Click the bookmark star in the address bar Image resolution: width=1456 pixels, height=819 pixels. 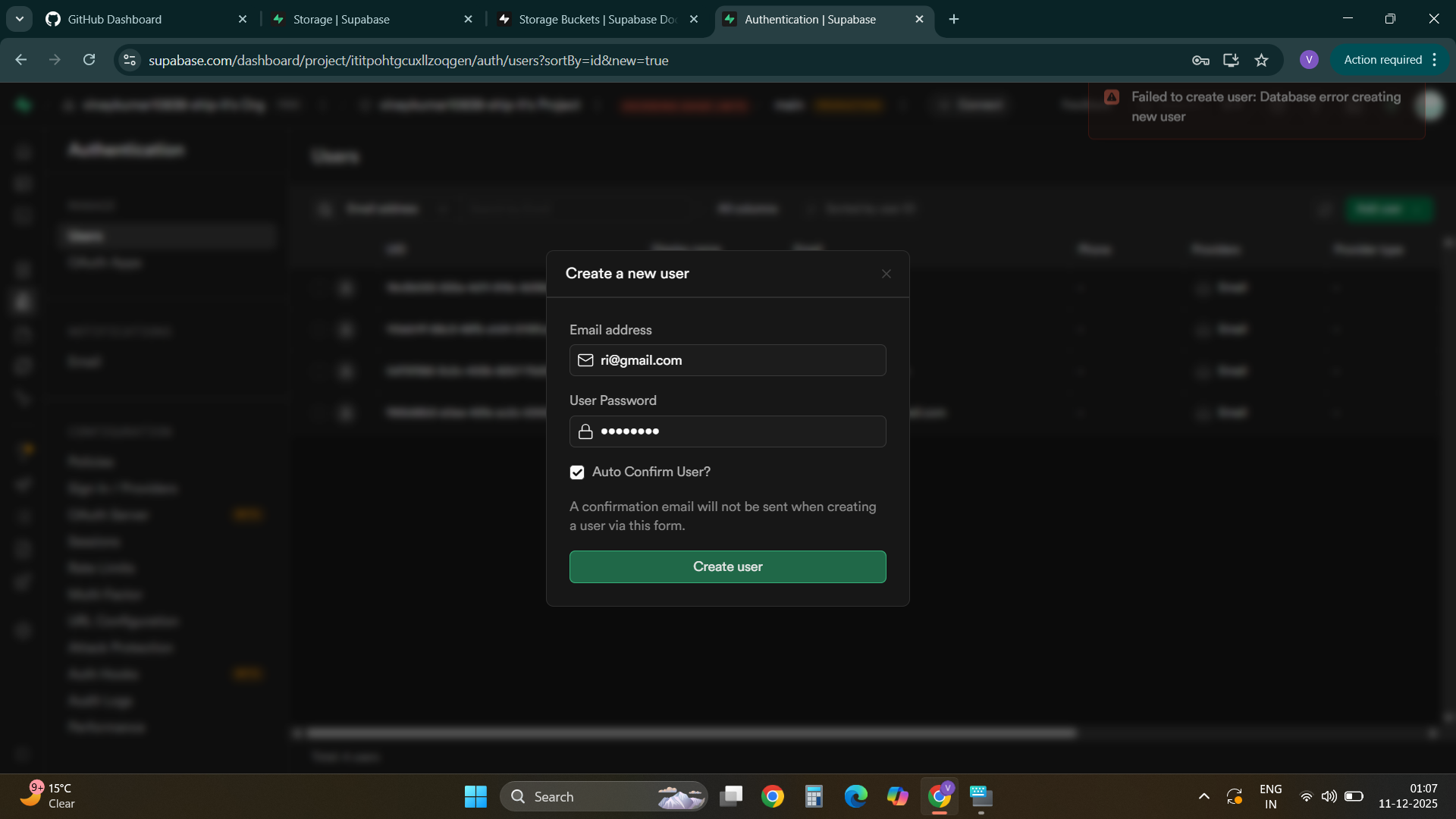click(x=1261, y=60)
